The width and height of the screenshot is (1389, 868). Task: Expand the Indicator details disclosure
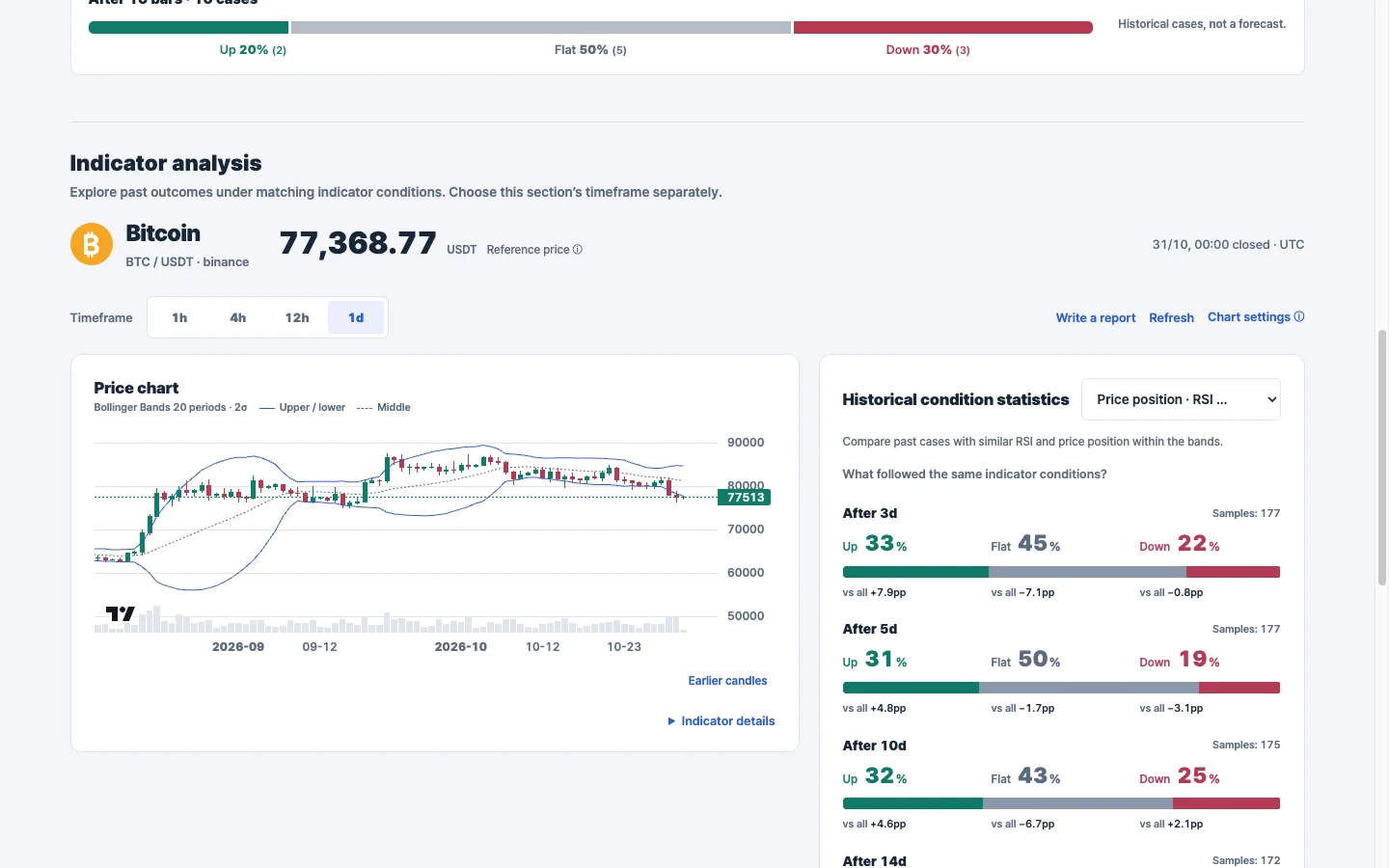pos(722,721)
